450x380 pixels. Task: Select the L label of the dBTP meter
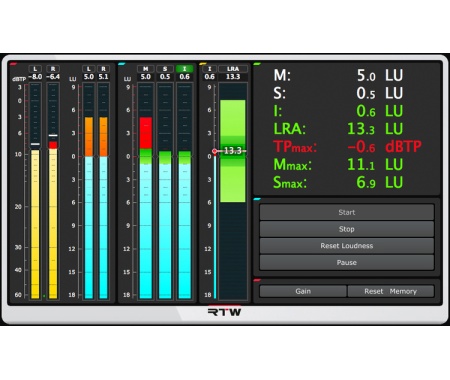(35, 69)
